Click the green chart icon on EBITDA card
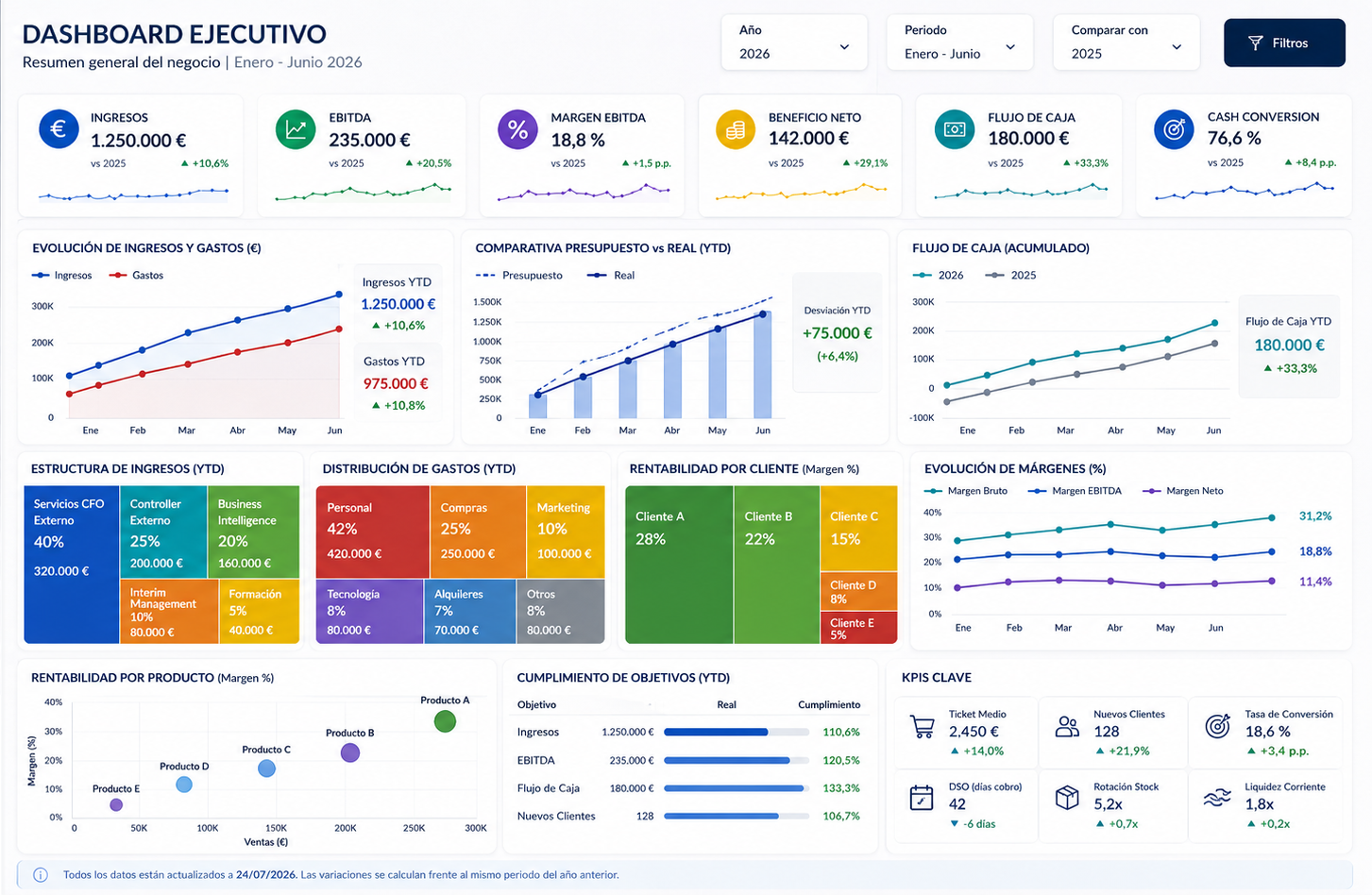Image resolution: width=1372 pixels, height=895 pixels. tap(296, 128)
